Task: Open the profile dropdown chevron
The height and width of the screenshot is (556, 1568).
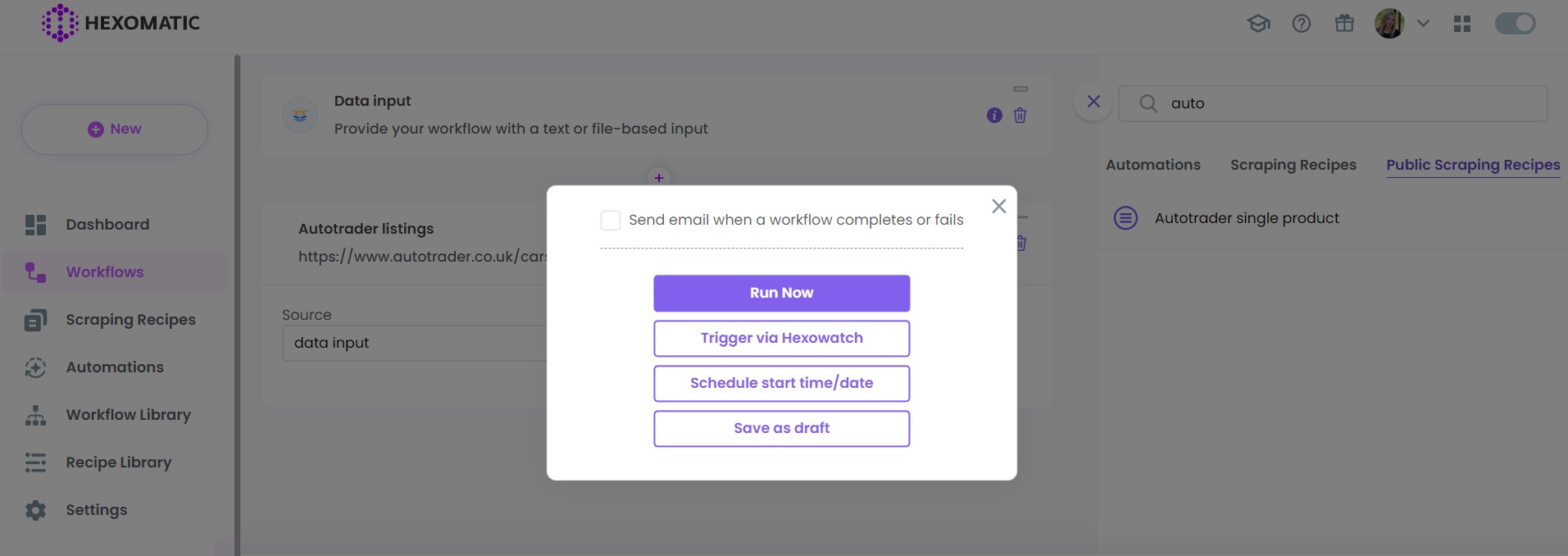Action: click(1423, 23)
